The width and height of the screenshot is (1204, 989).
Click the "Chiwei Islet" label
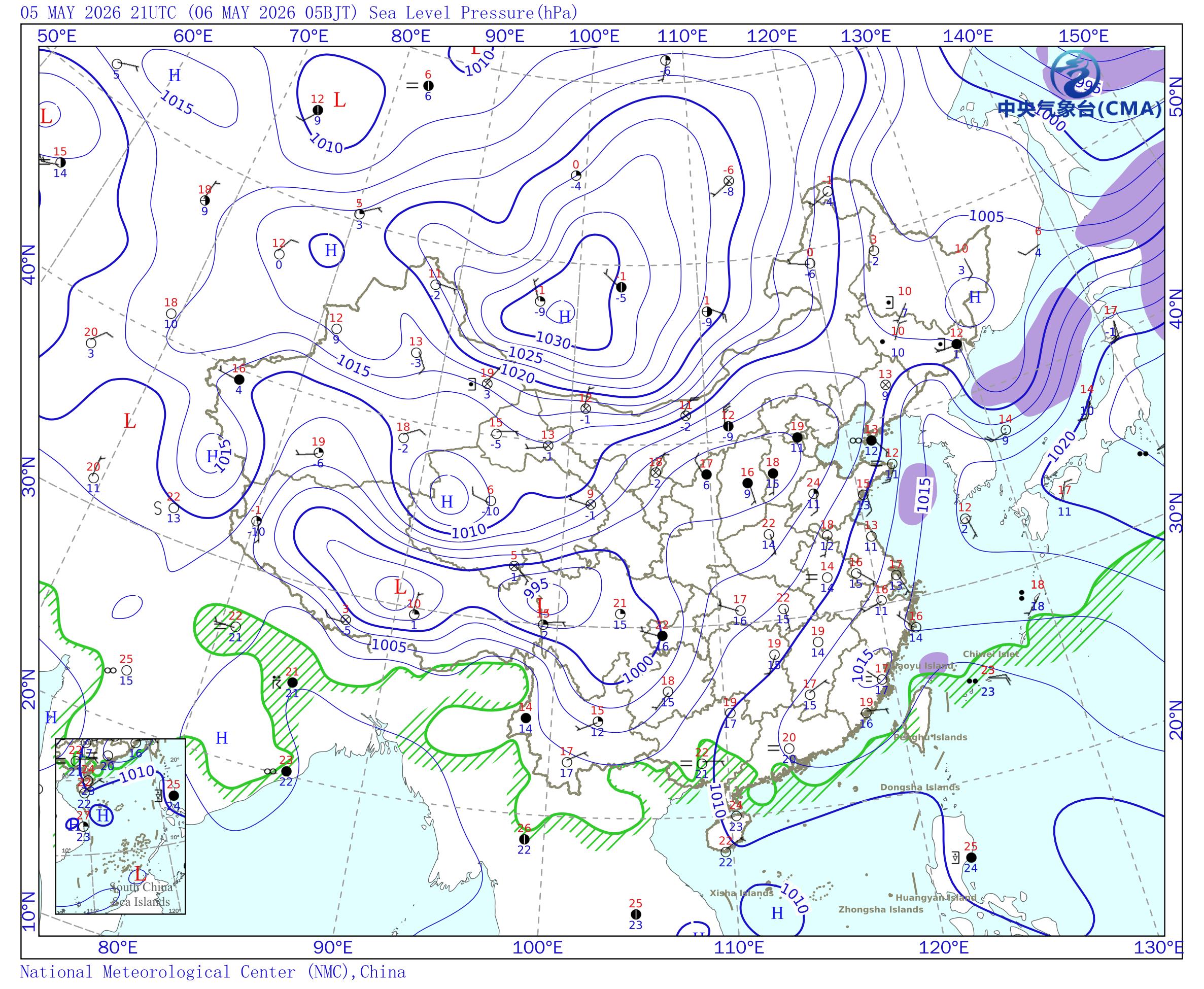[x=991, y=654]
